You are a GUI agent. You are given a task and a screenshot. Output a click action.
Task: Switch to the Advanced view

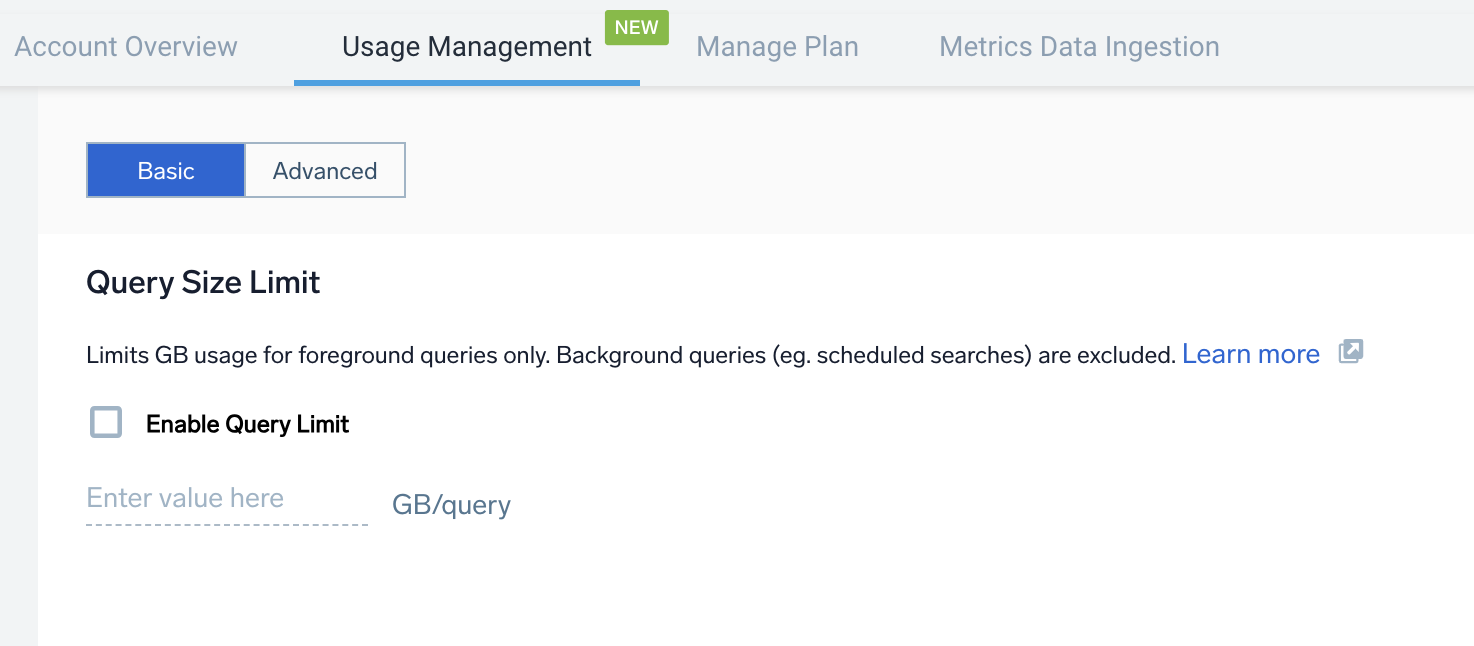pos(325,171)
